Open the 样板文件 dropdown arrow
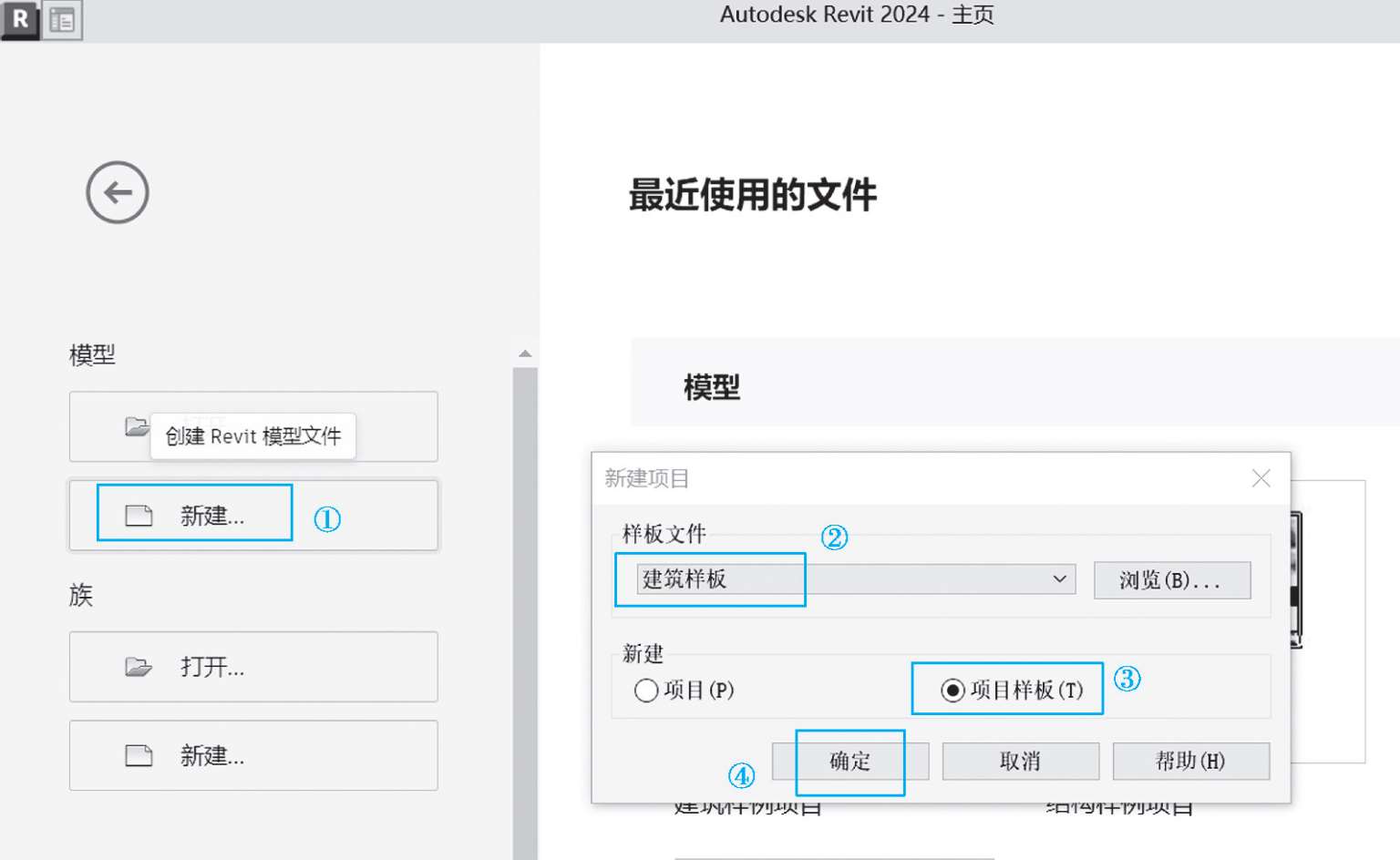This screenshot has height=860, width=1400. [x=1059, y=578]
